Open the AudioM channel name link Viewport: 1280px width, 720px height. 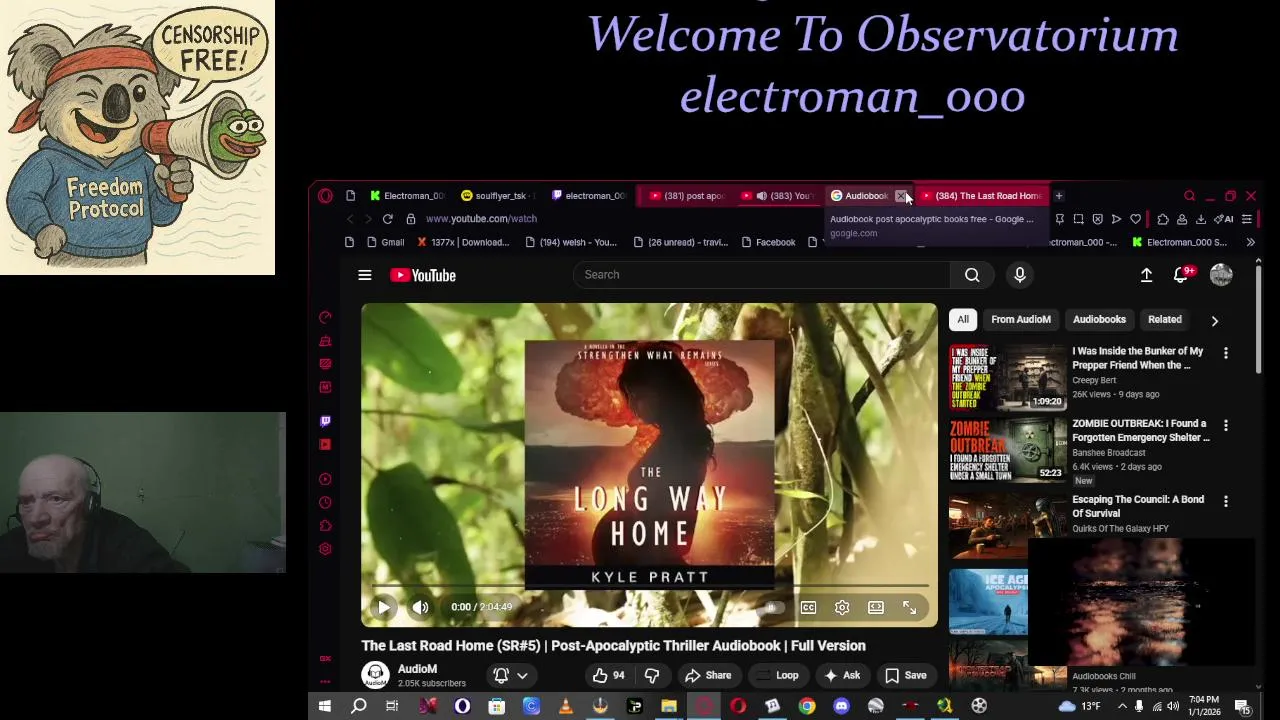(417, 669)
